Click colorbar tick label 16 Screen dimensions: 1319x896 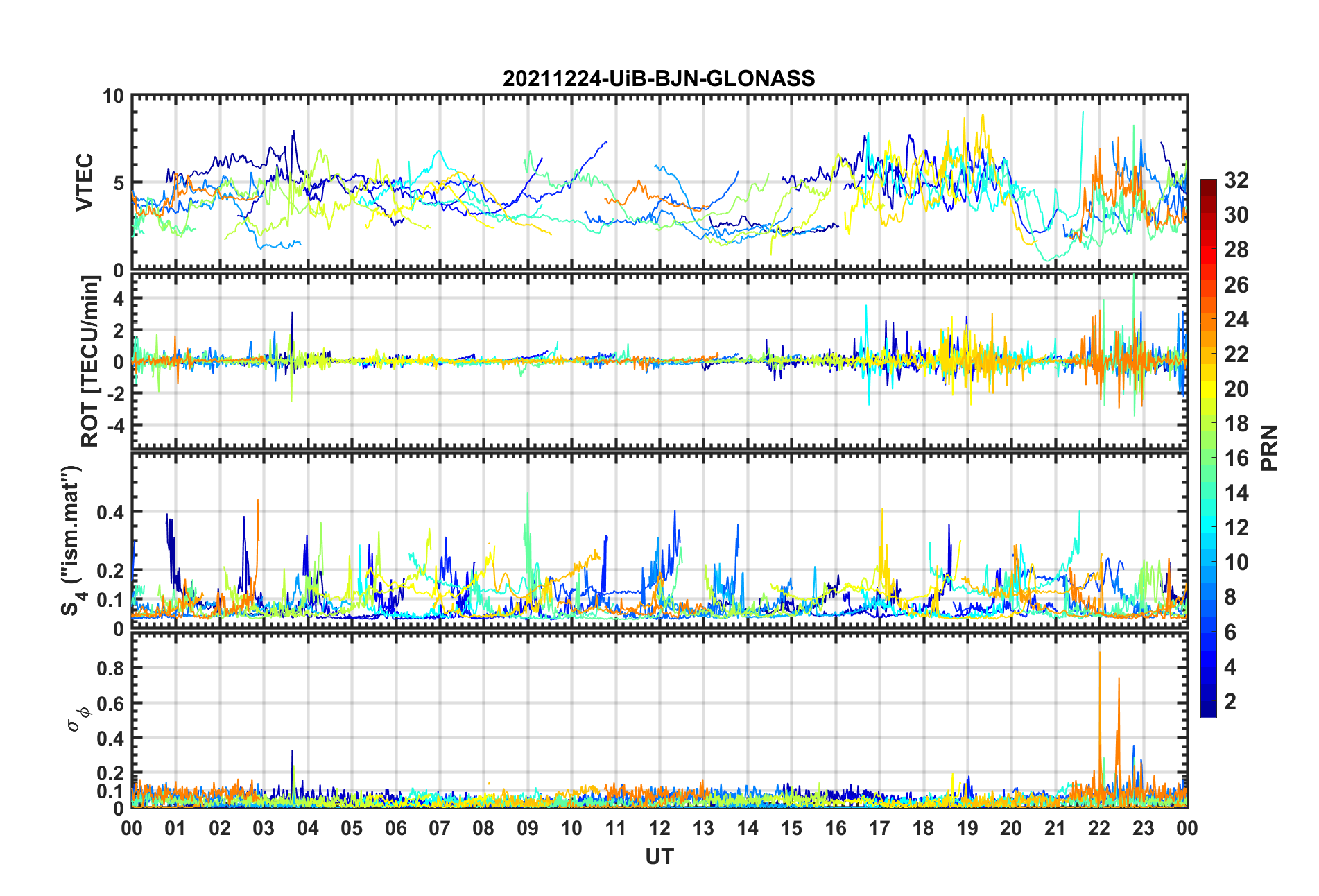point(1236,458)
